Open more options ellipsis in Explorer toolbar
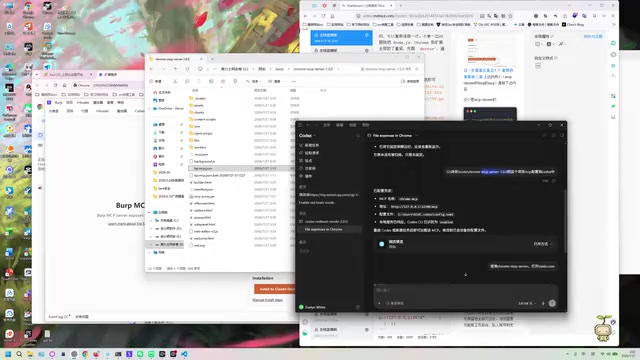This screenshot has height=360, width=640. 293,81
